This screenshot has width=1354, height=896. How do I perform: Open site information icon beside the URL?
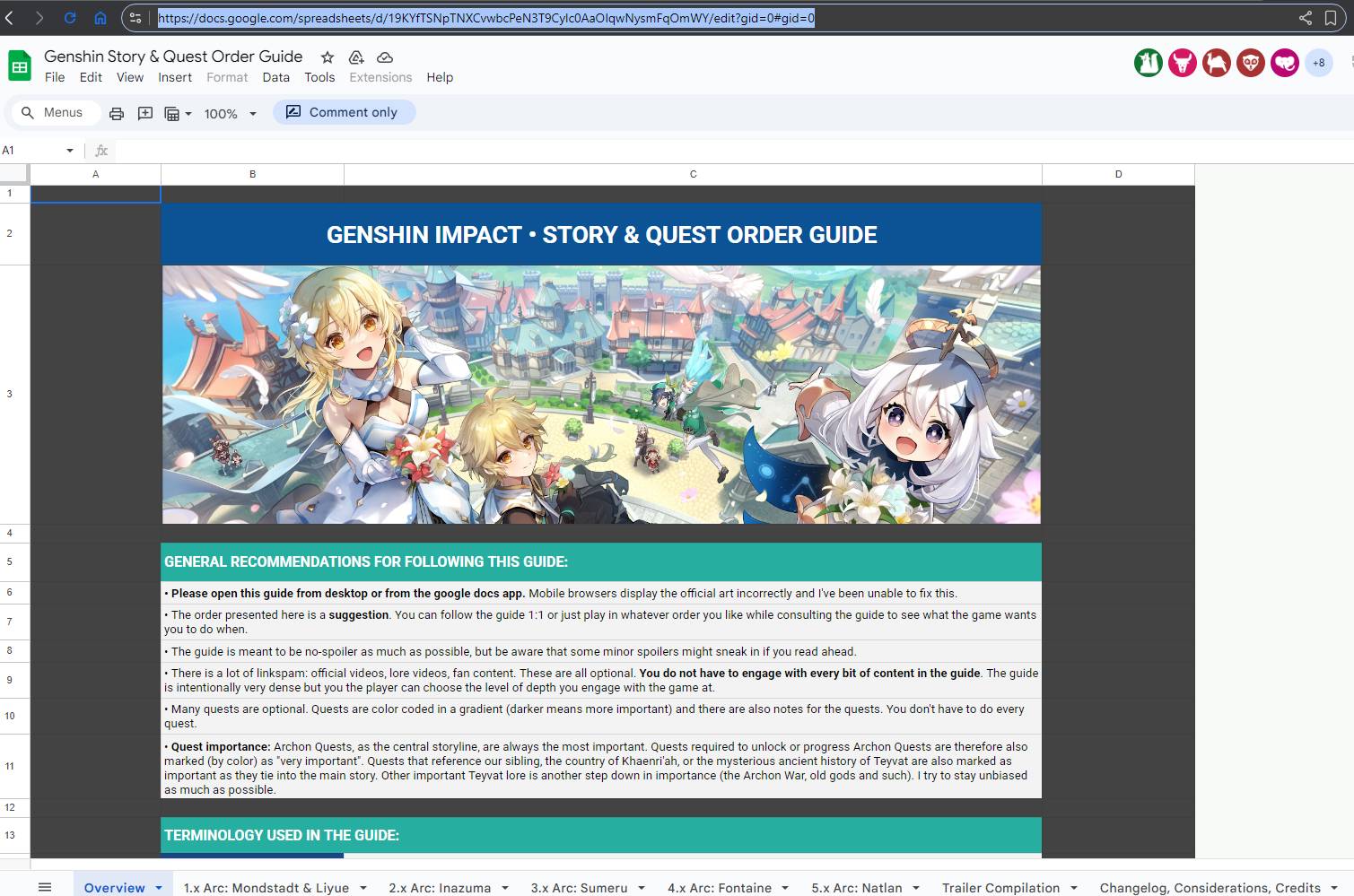[135, 18]
